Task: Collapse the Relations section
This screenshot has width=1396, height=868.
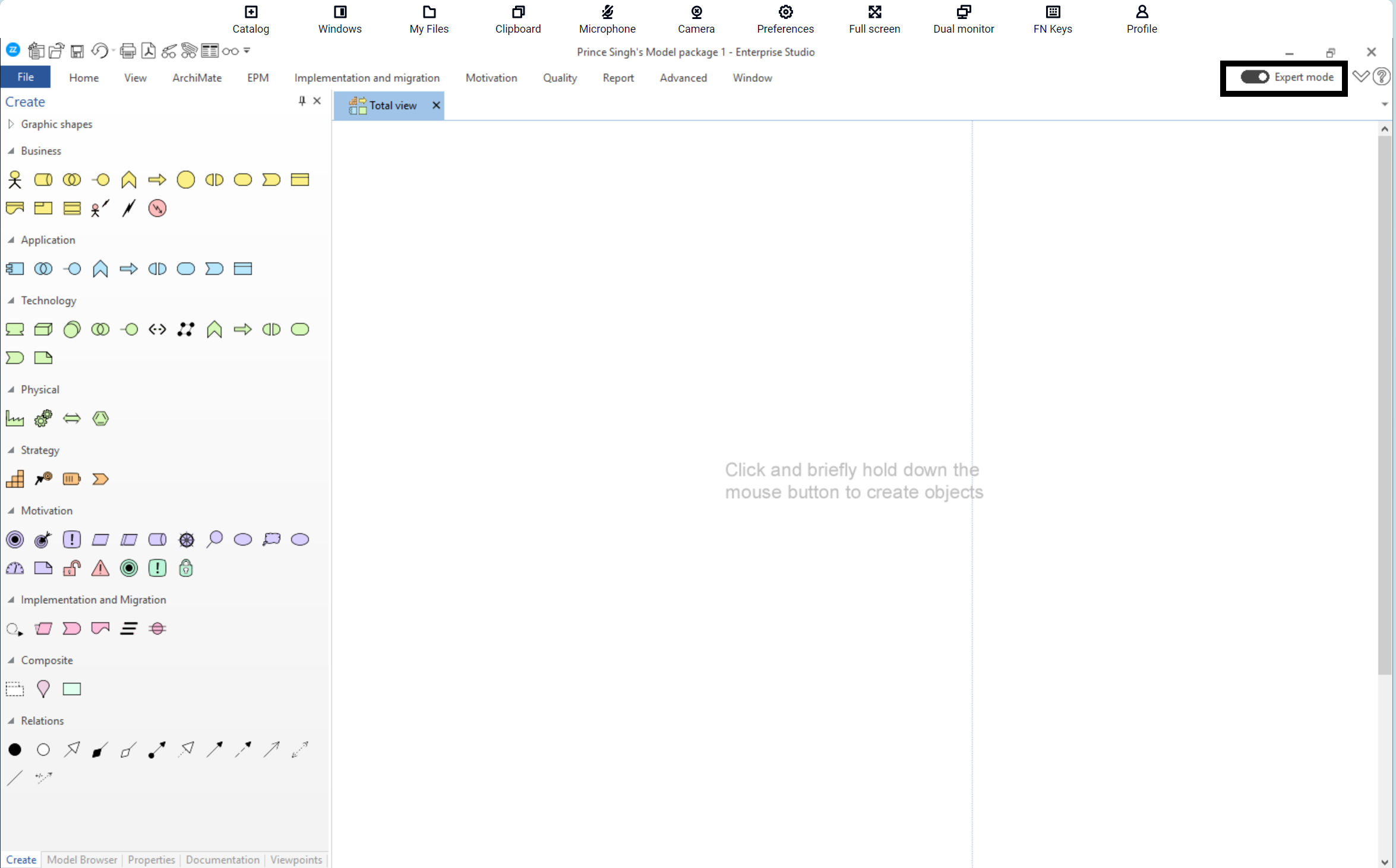Action: tap(11, 721)
